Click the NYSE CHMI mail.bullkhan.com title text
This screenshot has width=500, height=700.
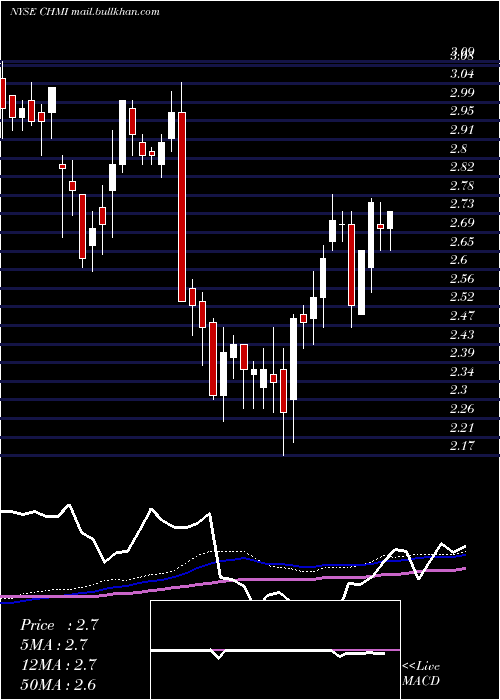point(85,12)
